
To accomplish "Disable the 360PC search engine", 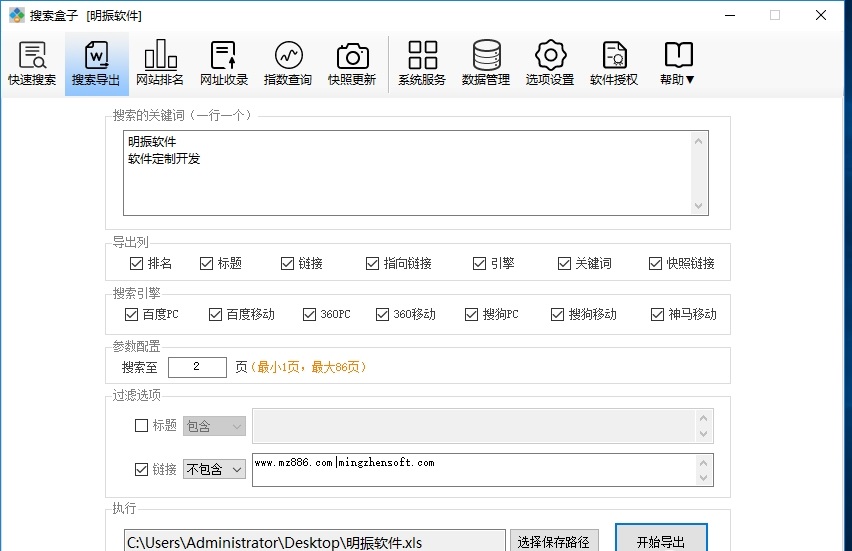I will tap(309, 315).
